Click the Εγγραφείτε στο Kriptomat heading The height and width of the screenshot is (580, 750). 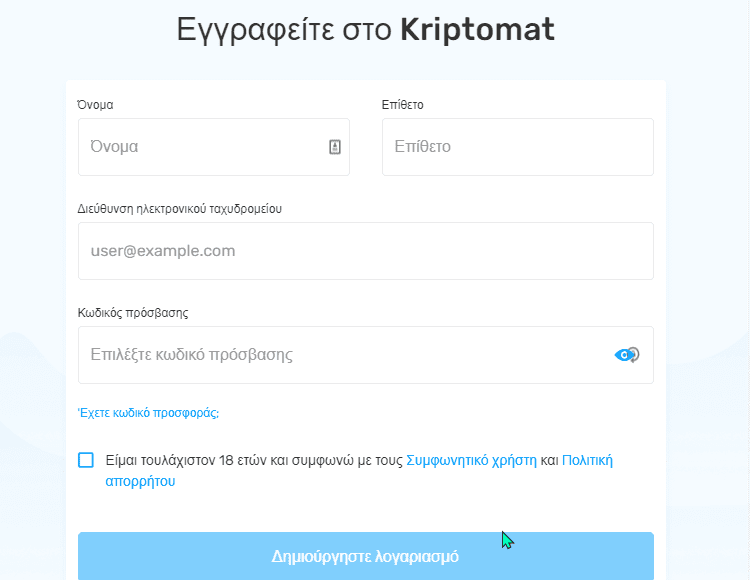coord(366,30)
